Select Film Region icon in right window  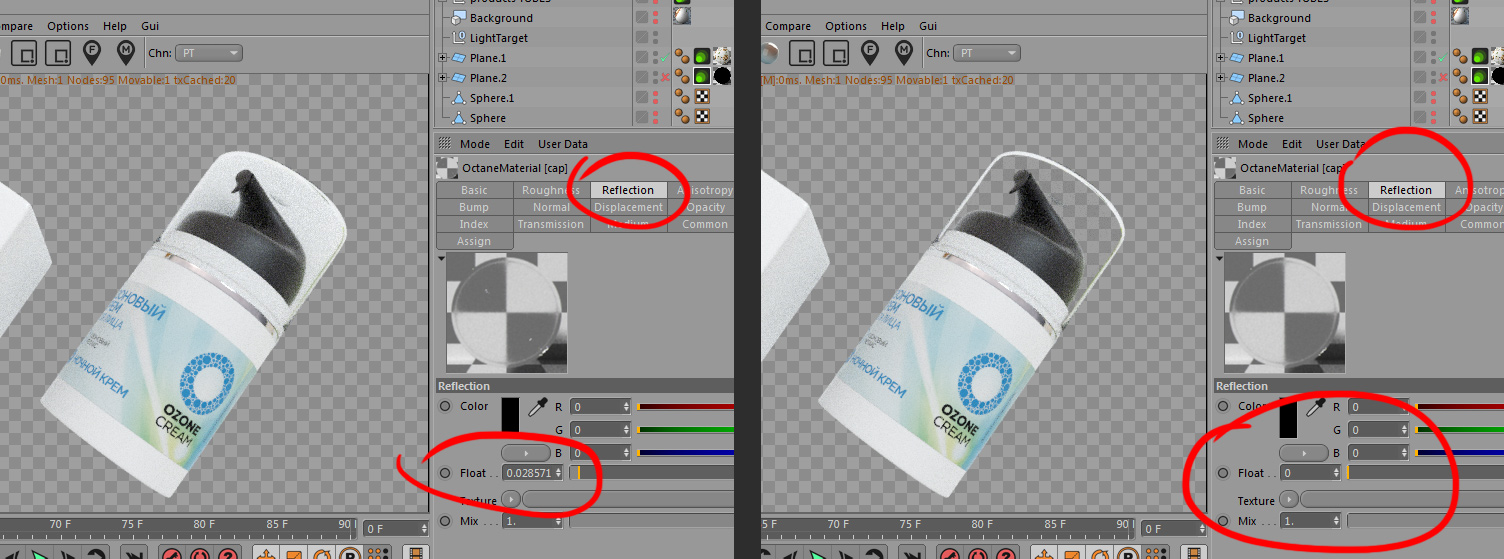click(x=837, y=53)
